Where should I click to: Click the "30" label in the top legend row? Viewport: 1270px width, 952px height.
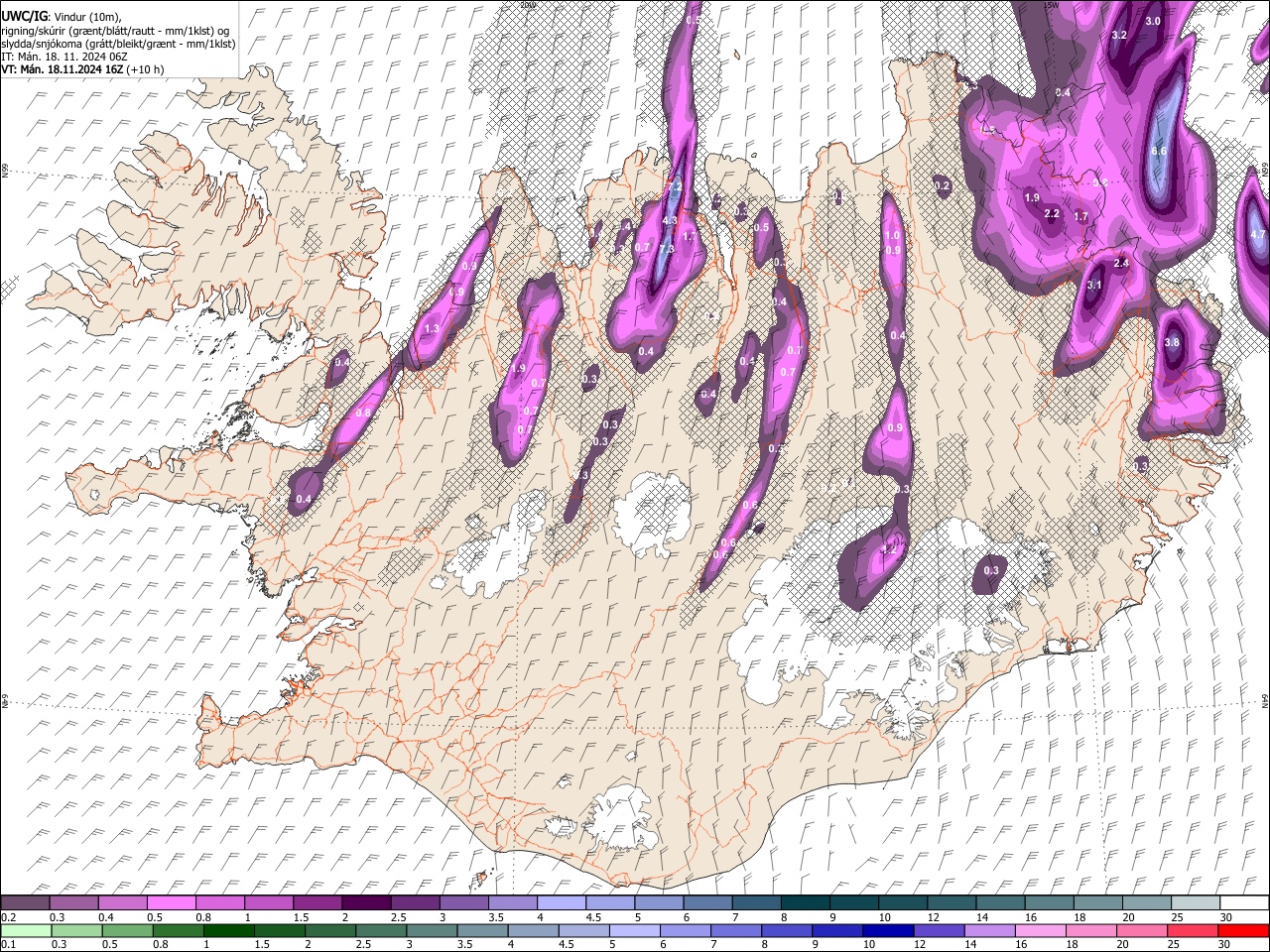(x=1225, y=917)
